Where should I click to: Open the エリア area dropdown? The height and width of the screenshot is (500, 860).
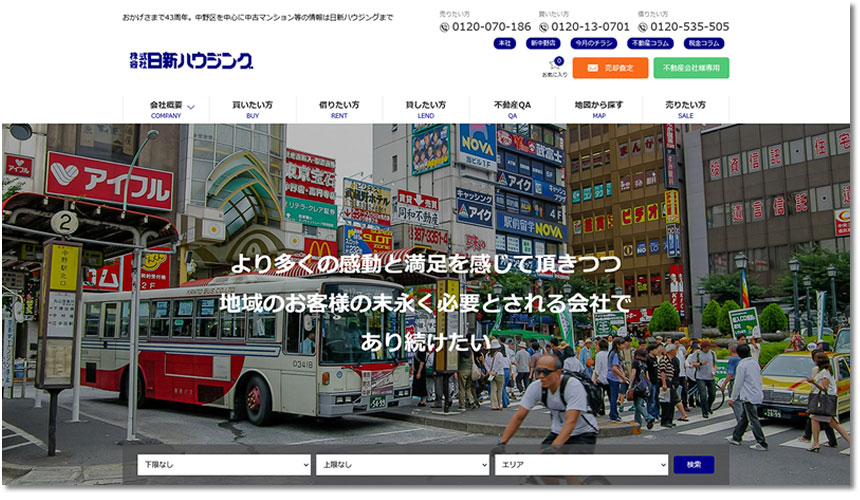click(580, 465)
